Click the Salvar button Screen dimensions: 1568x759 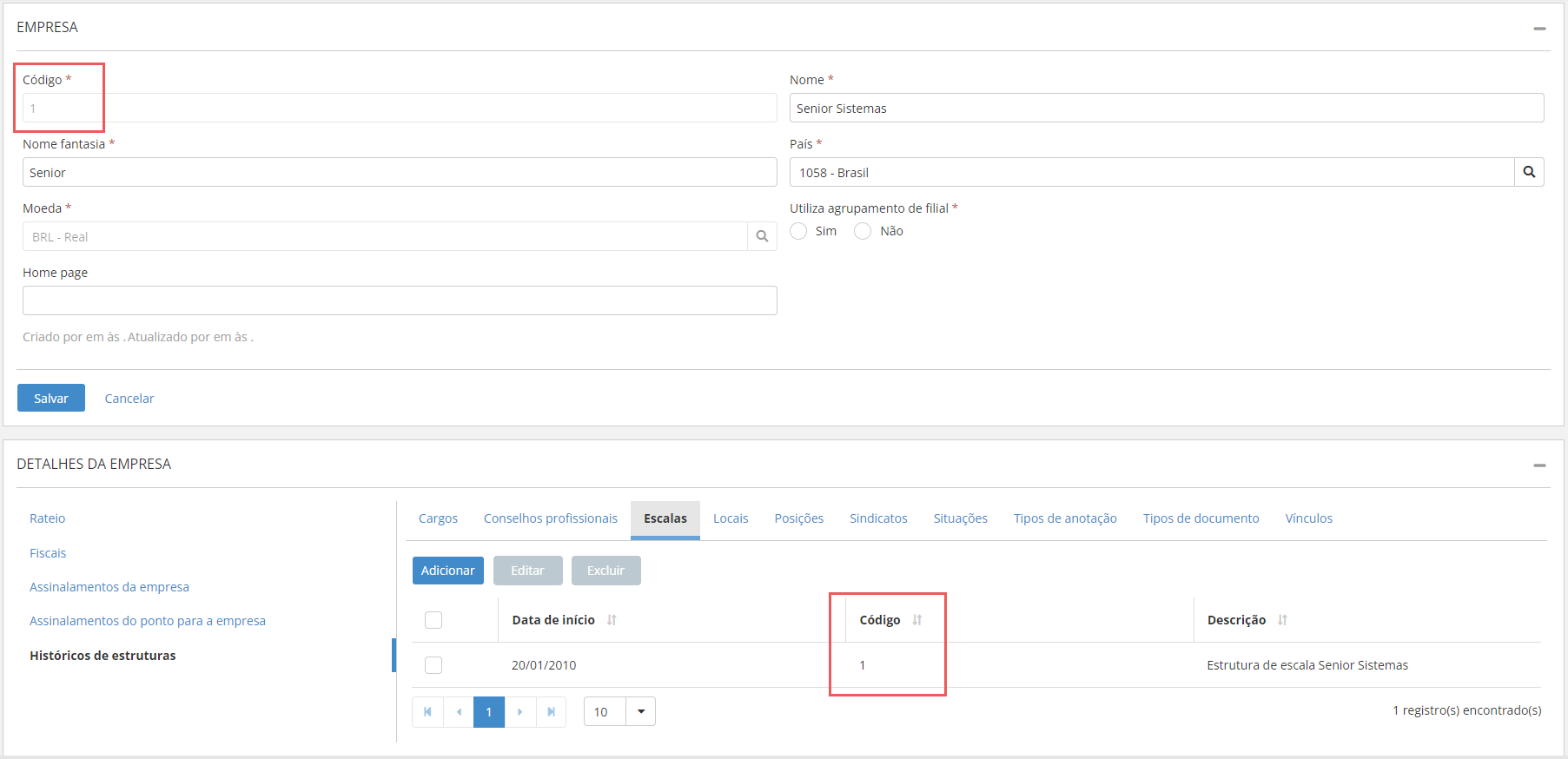(51, 398)
